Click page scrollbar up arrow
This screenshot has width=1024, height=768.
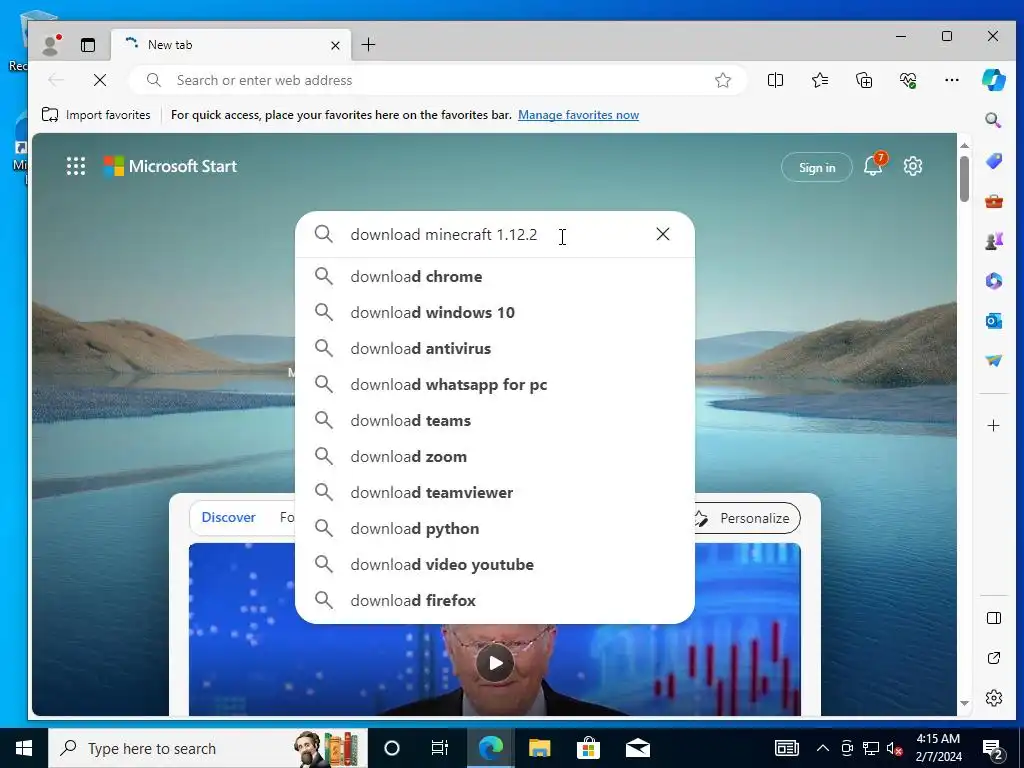[x=965, y=145]
